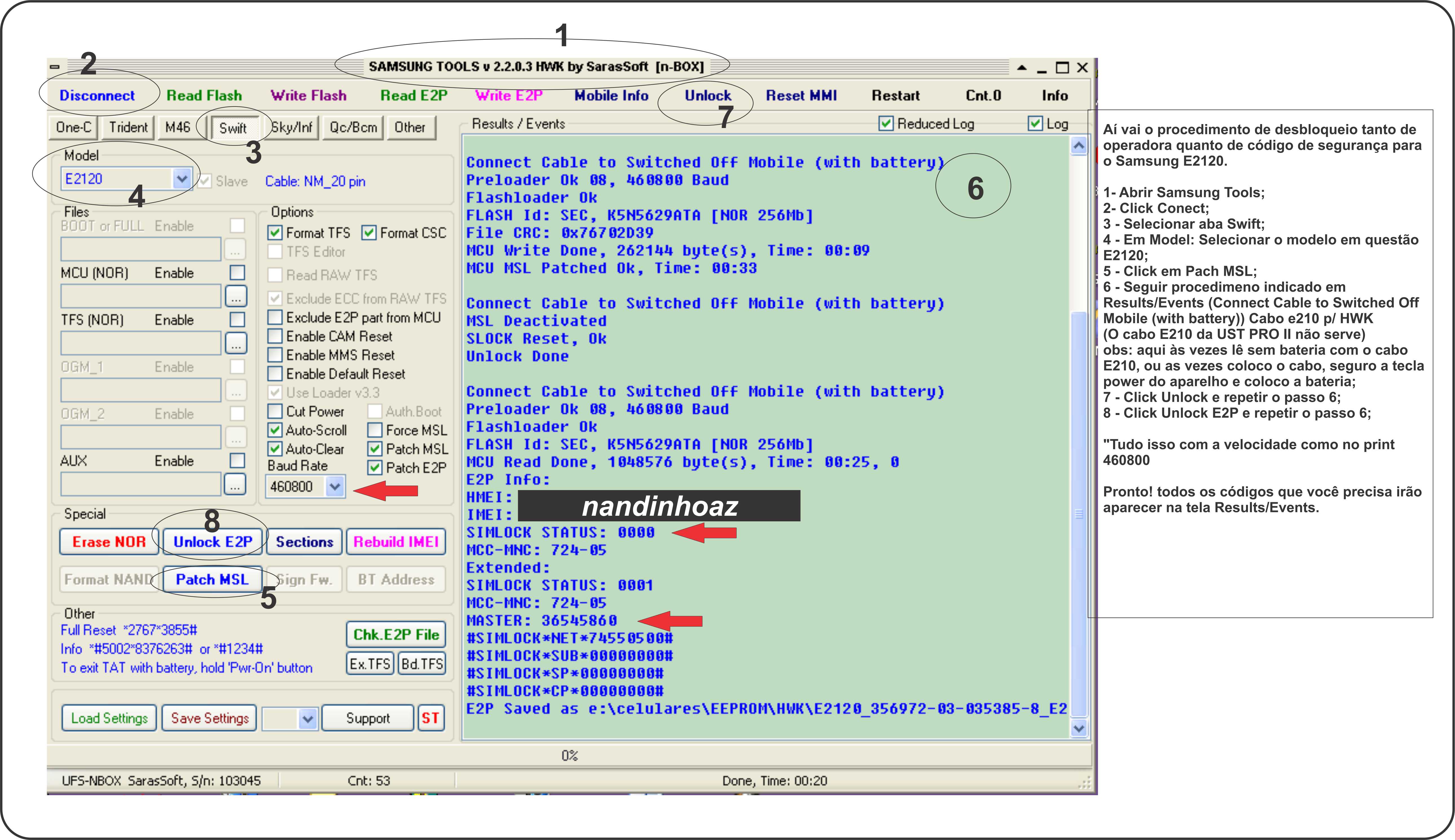Check AUX Enable box

pyautogui.click(x=237, y=460)
